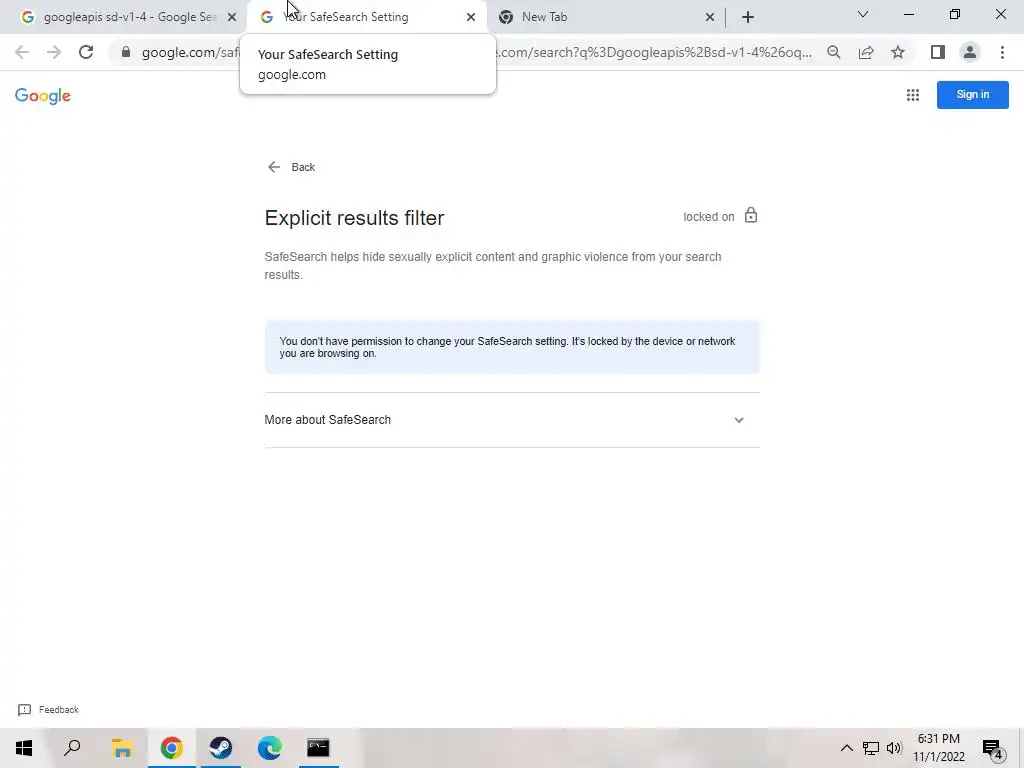1024x768 pixels.
Task: Click the SafeSearch description paragraph
Action: [493, 266]
